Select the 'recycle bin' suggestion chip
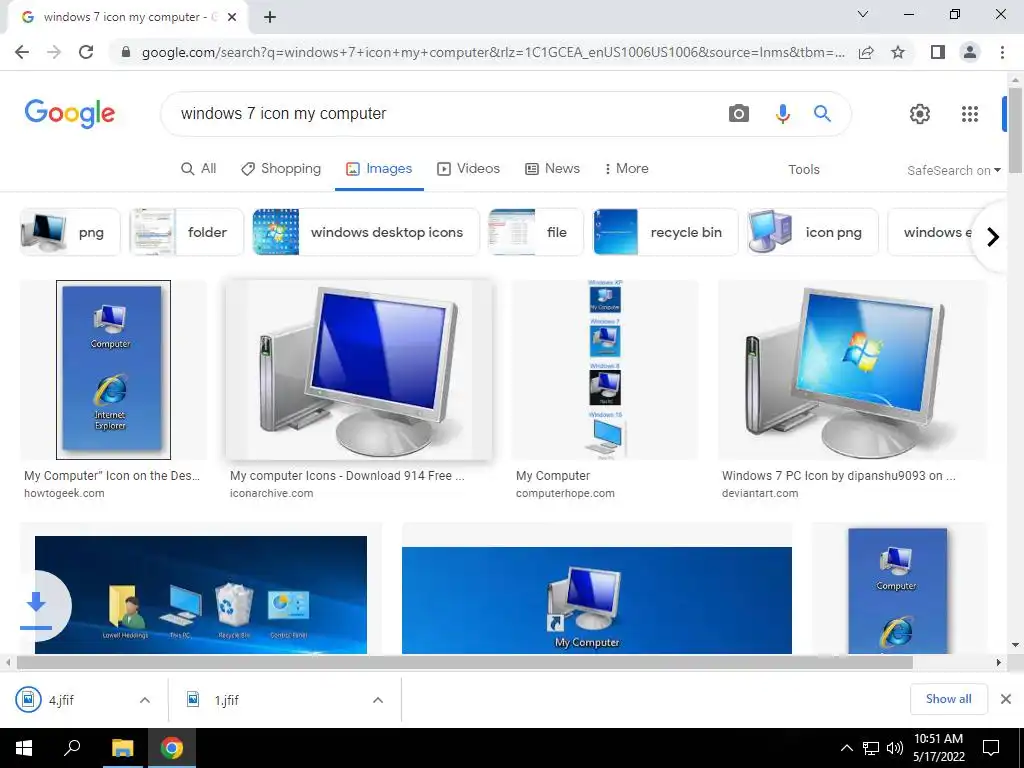The height and width of the screenshot is (768, 1024). tap(665, 232)
